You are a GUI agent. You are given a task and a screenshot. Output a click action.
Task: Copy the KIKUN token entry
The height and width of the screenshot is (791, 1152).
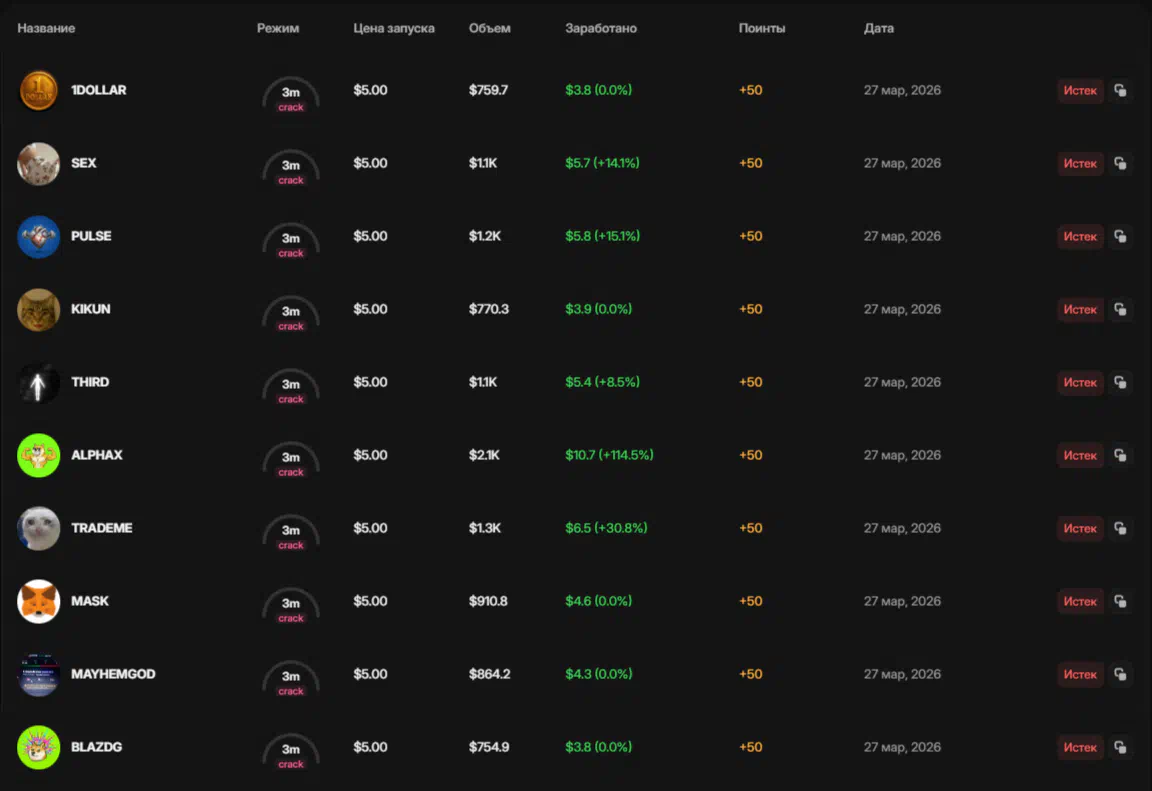[x=1120, y=310]
